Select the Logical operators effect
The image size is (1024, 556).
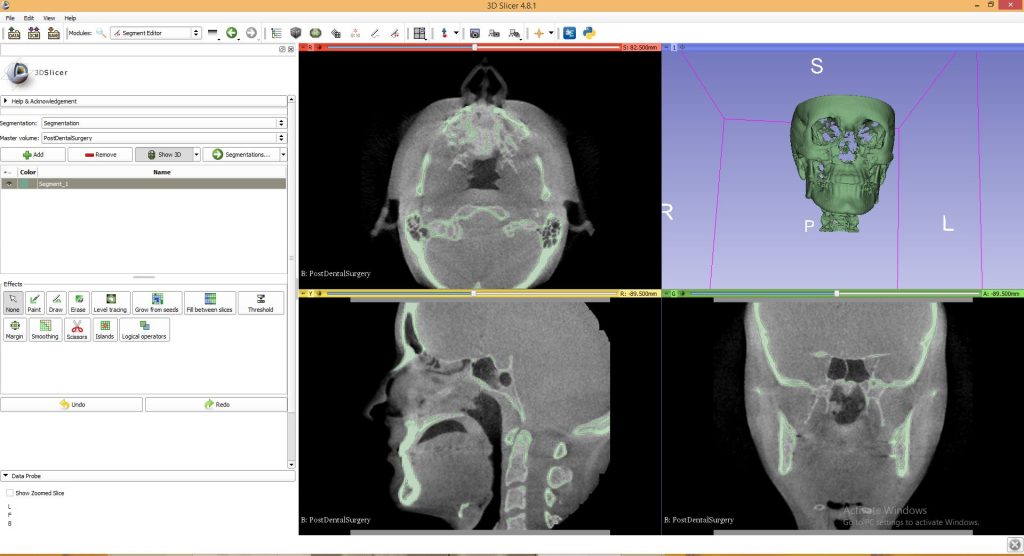144,330
